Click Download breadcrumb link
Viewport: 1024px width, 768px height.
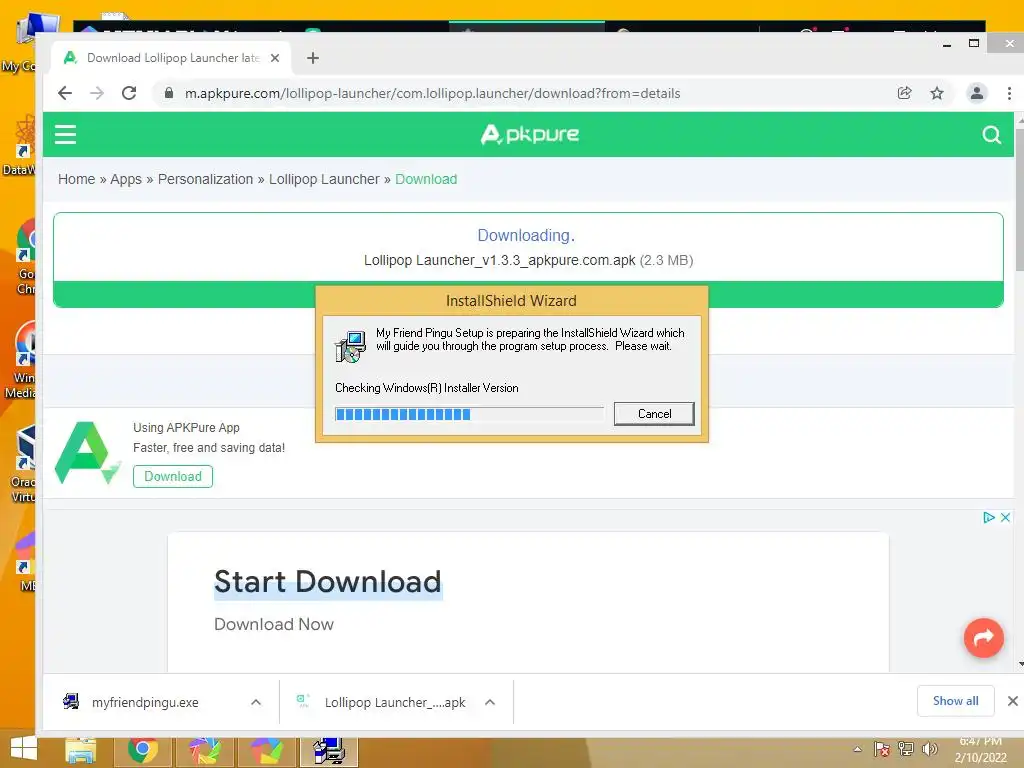pos(426,179)
